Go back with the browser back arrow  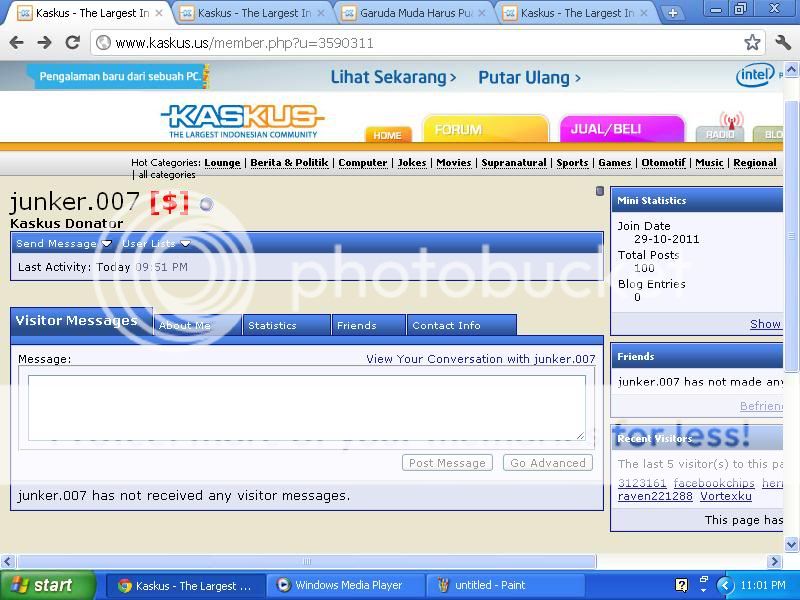pyautogui.click(x=16, y=42)
